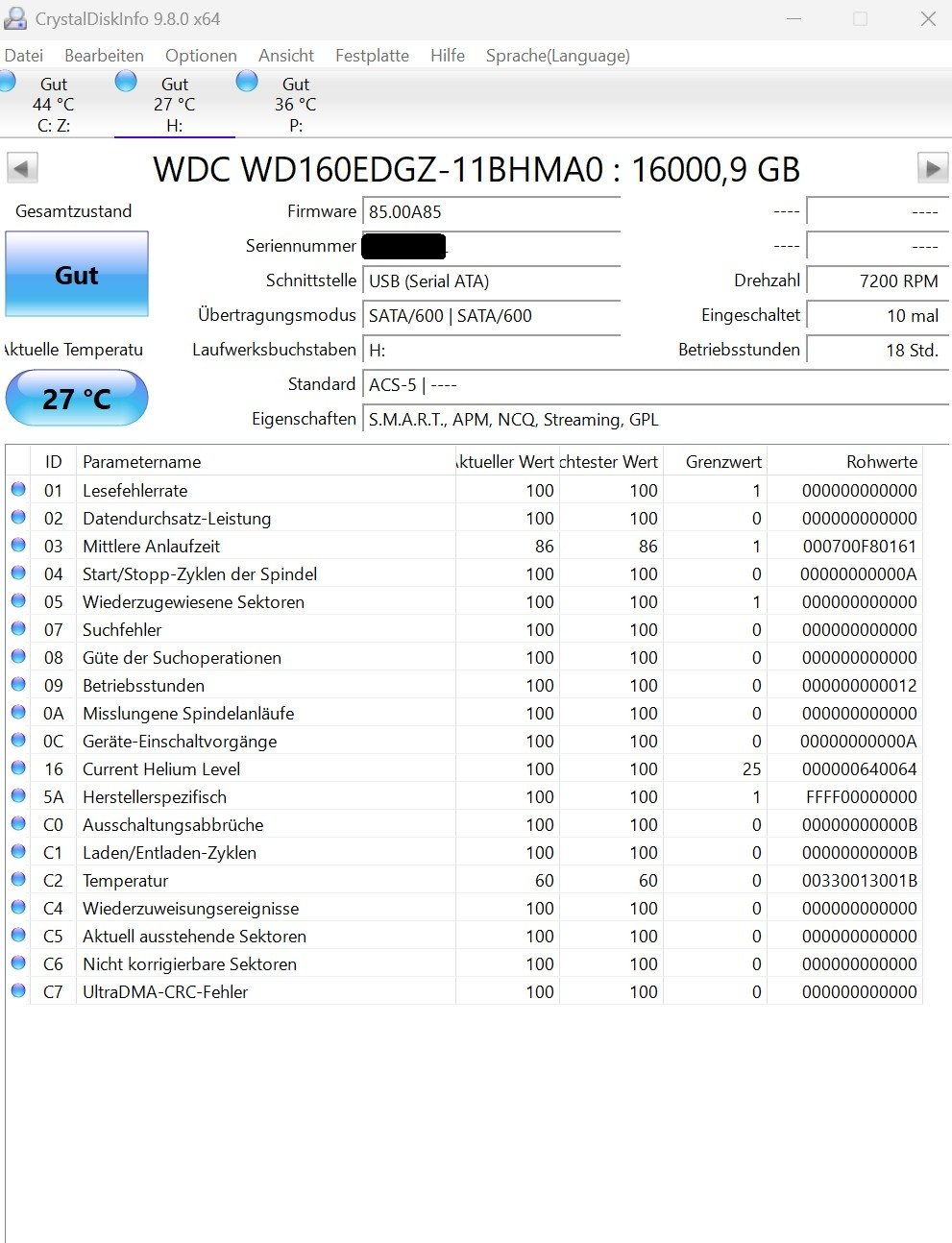The width and height of the screenshot is (952, 1243).
Task: Click the Standard field ACS-5
Action: click(x=656, y=385)
